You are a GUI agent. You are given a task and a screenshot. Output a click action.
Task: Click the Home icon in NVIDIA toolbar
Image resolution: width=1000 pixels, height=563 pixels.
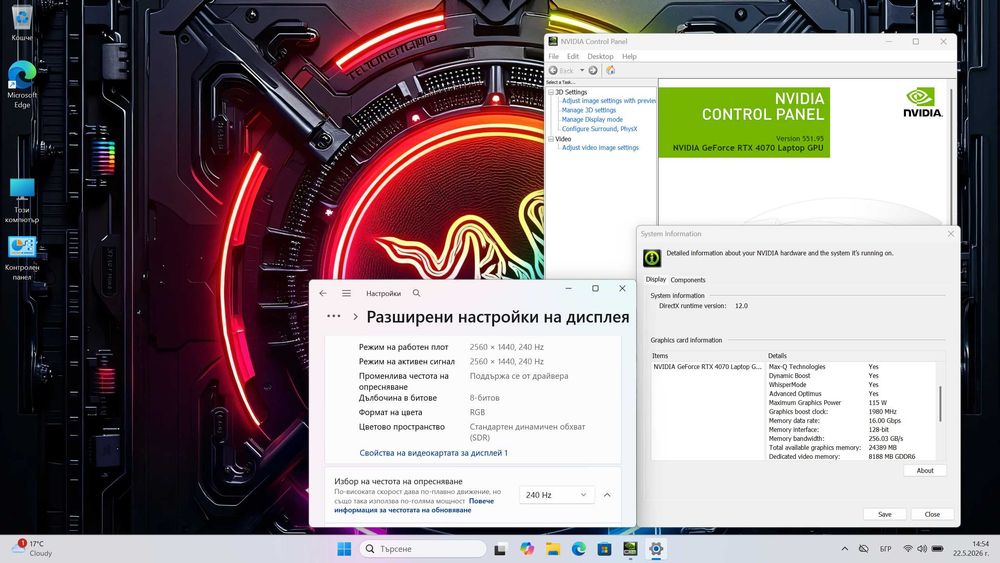[610, 70]
